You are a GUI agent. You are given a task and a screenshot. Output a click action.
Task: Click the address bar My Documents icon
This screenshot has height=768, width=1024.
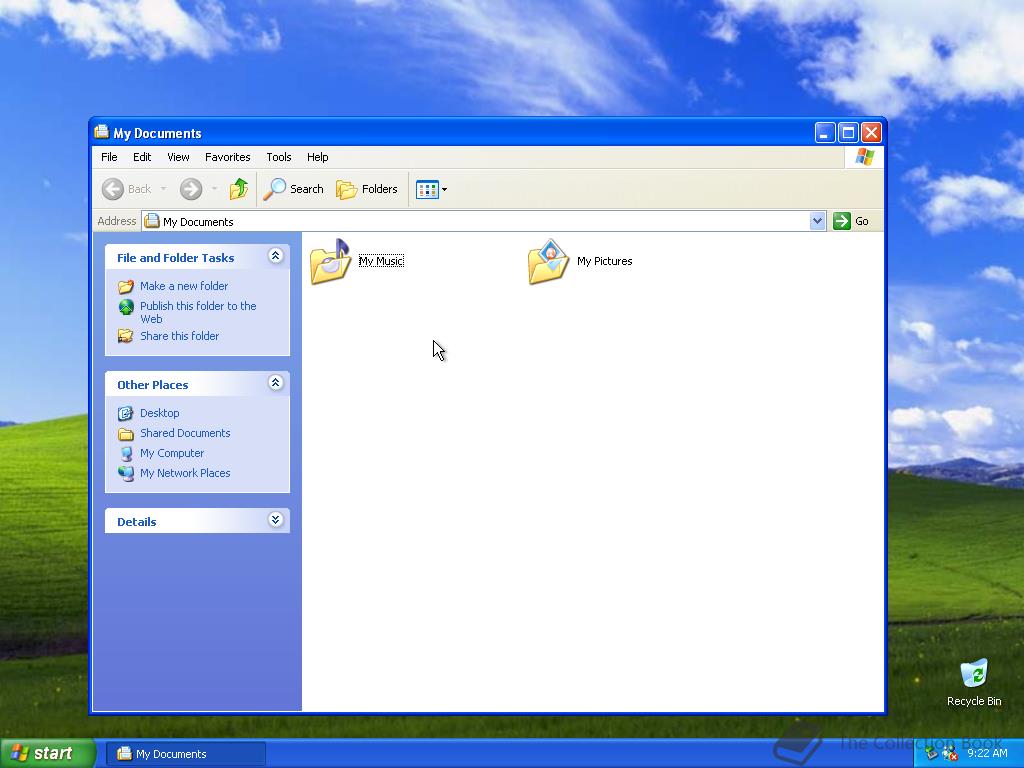pos(152,221)
